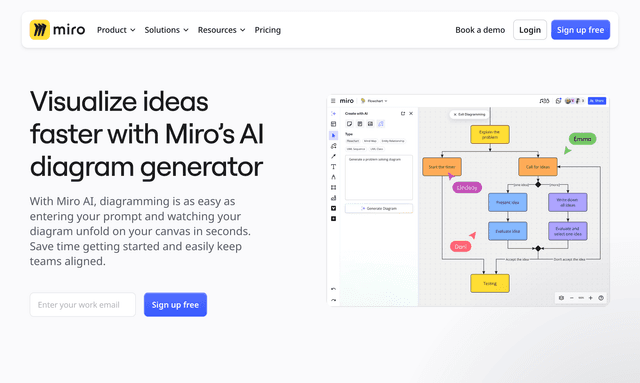Click the sticky note icon in AI panel
Viewport: 640px width, 383px height.
pos(349,124)
